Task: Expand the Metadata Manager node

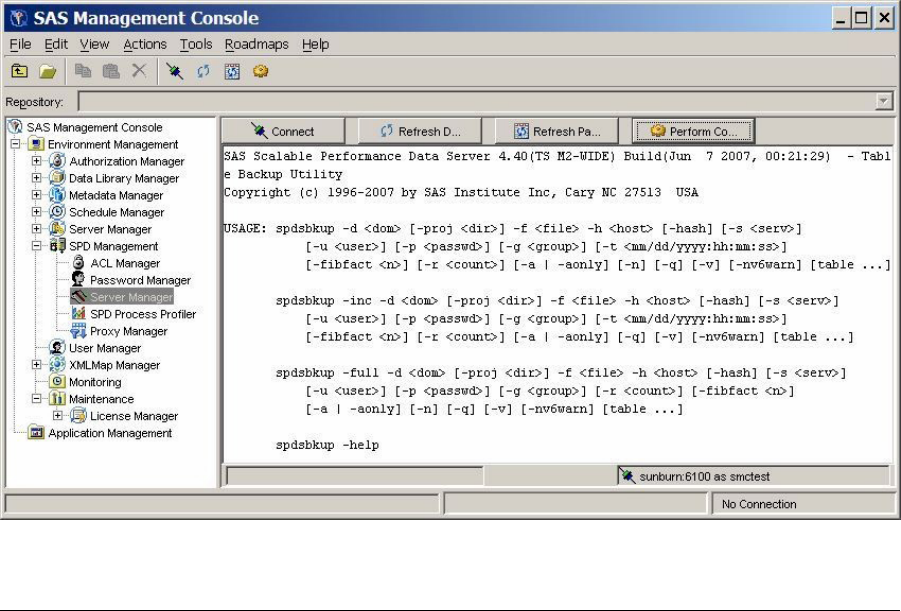Action: [x=36, y=195]
